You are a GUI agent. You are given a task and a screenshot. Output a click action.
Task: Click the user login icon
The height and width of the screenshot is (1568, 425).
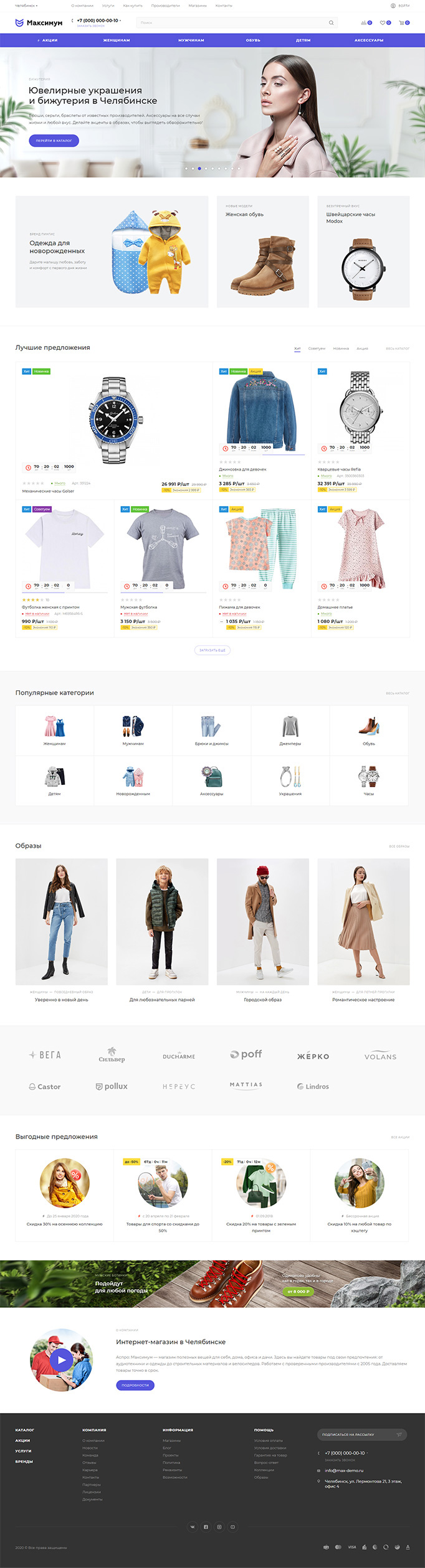[393, 6]
